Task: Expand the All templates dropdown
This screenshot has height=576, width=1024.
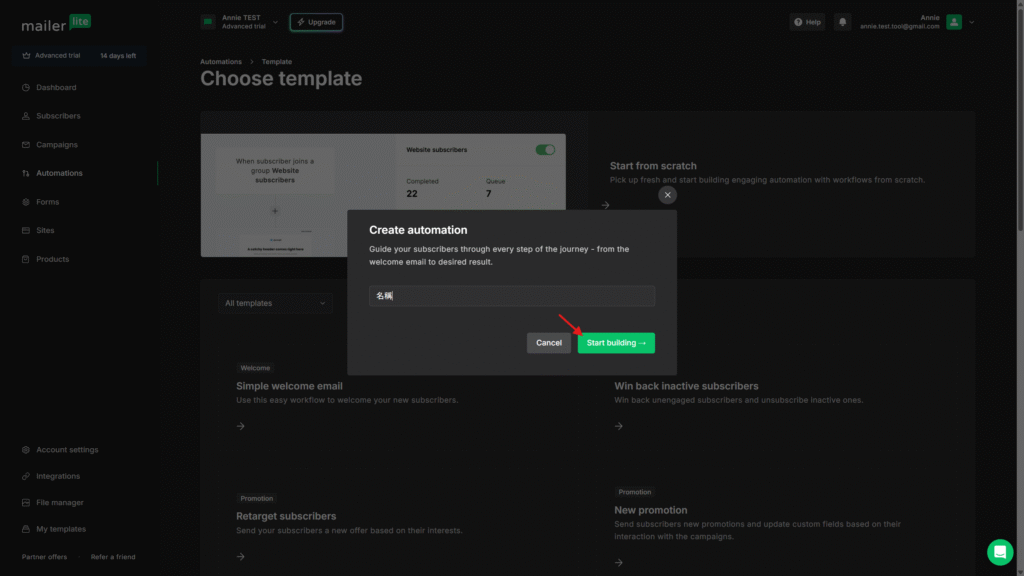Action: pos(275,303)
